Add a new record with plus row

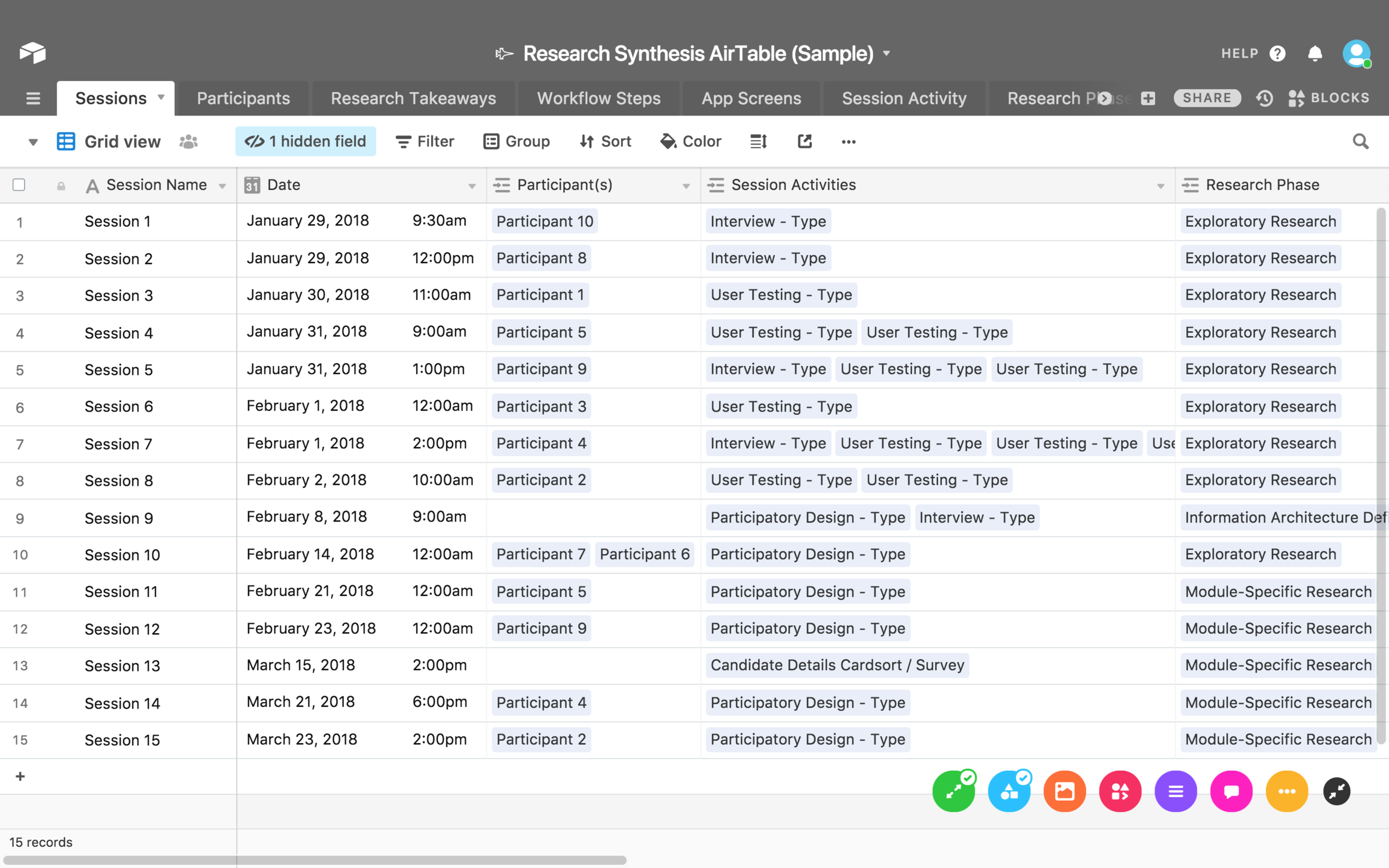[x=20, y=776]
